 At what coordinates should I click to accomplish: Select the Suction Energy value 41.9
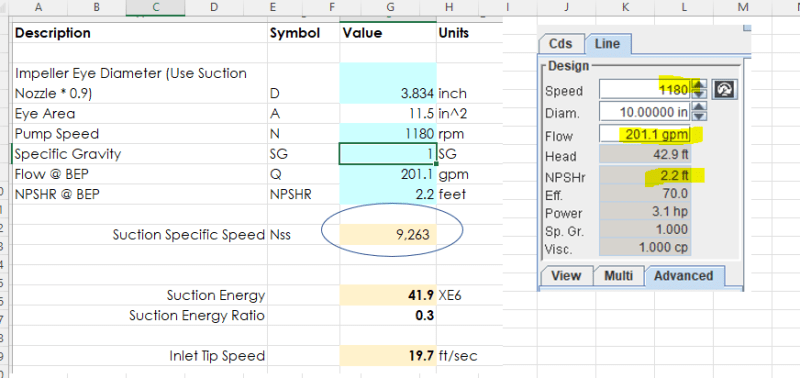click(x=388, y=295)
